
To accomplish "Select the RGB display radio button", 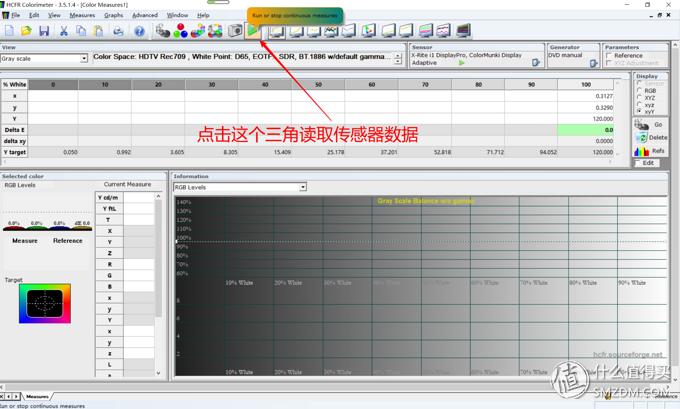I will pos(639,90).
